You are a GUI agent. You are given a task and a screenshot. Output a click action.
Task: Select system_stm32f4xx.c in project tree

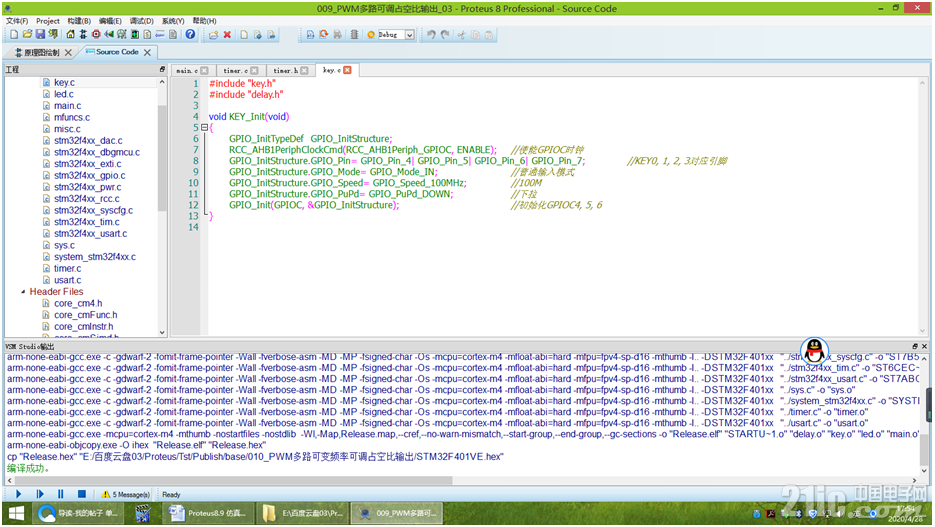coord(95,257)
